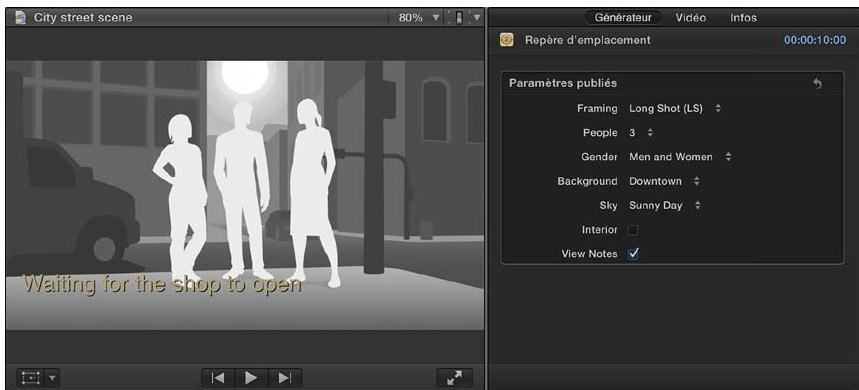Image resolution: width=859 pixels, height=390 pixels.
Task: Open the Sky Sunny Day dropdown
Action: tap(665, 205)
